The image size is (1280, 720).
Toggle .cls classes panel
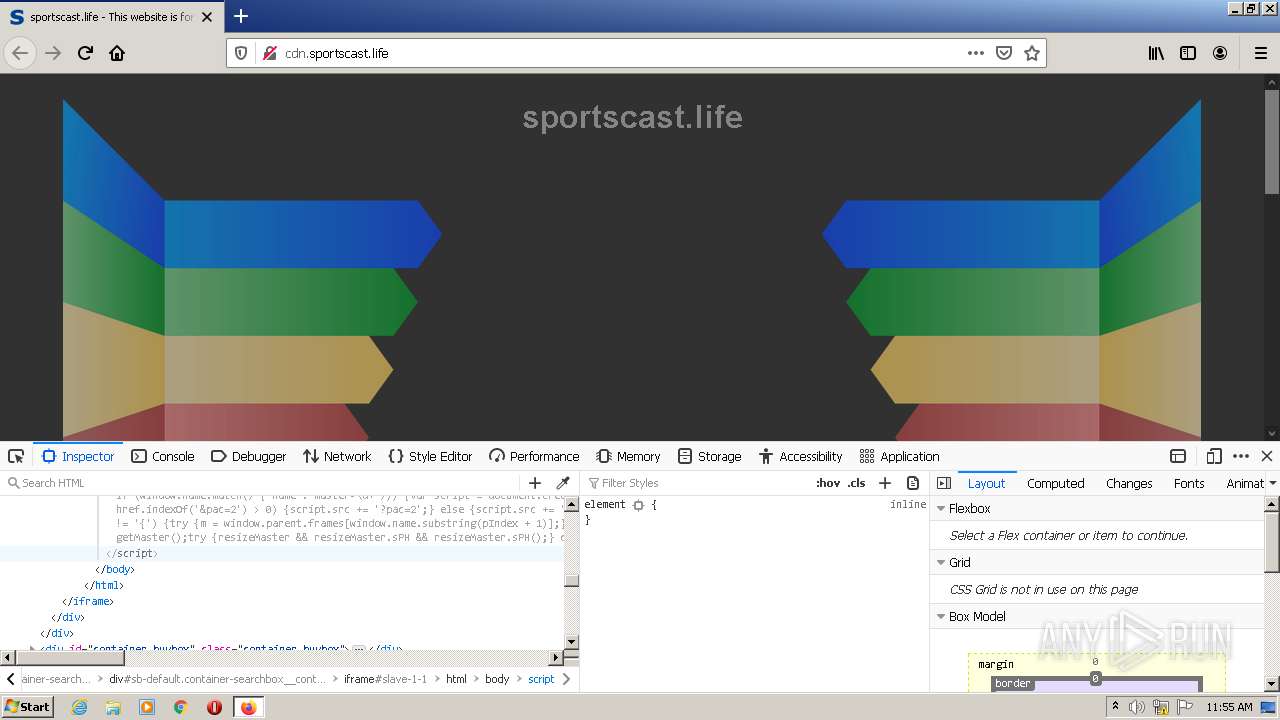click(857, 483)
